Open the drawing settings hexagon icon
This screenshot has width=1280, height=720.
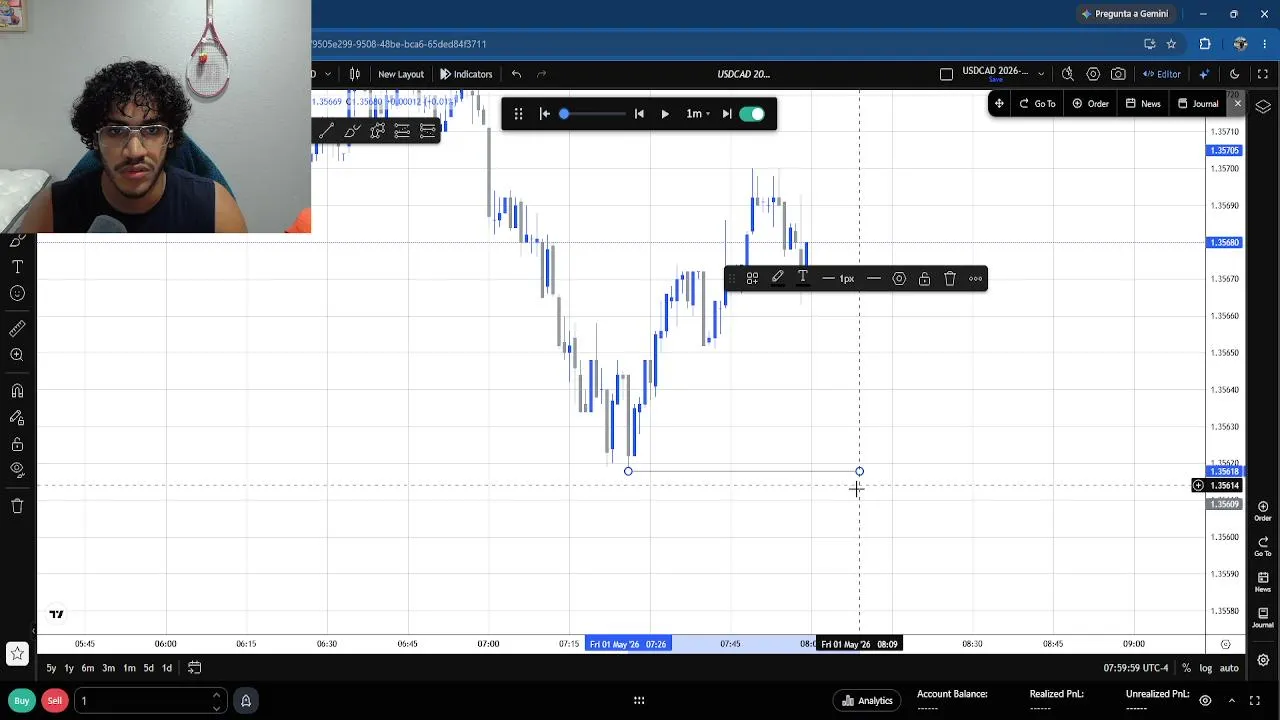(899, 279)
